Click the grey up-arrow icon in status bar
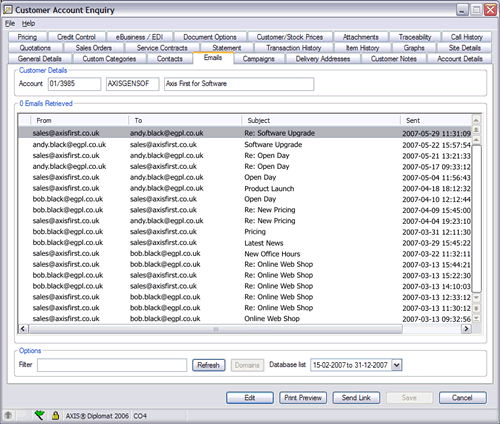 point(8,415)
